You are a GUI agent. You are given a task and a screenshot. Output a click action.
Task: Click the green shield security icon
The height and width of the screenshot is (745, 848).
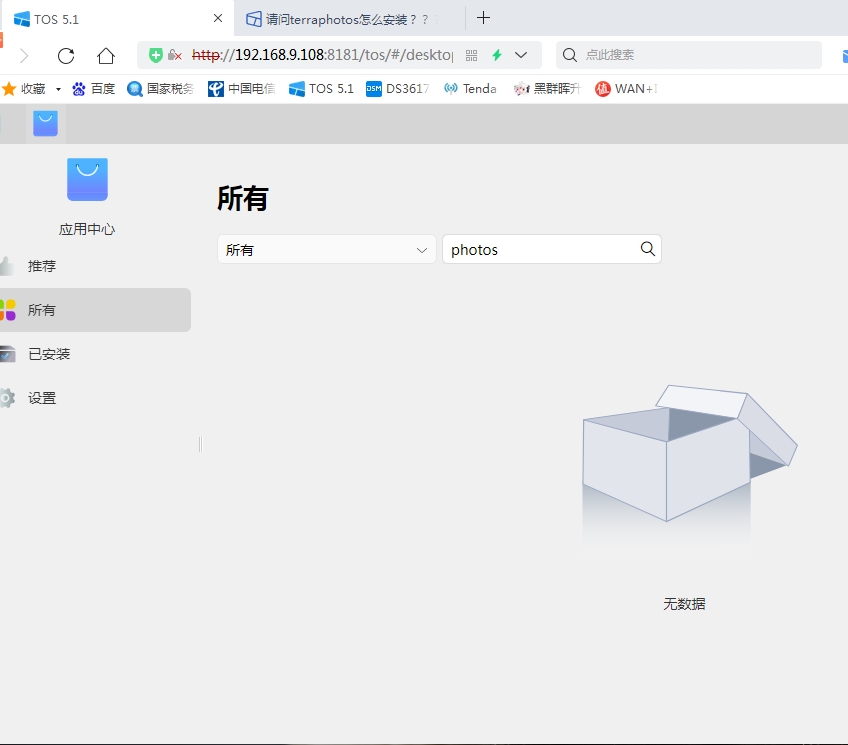click(x=156, y=55)
